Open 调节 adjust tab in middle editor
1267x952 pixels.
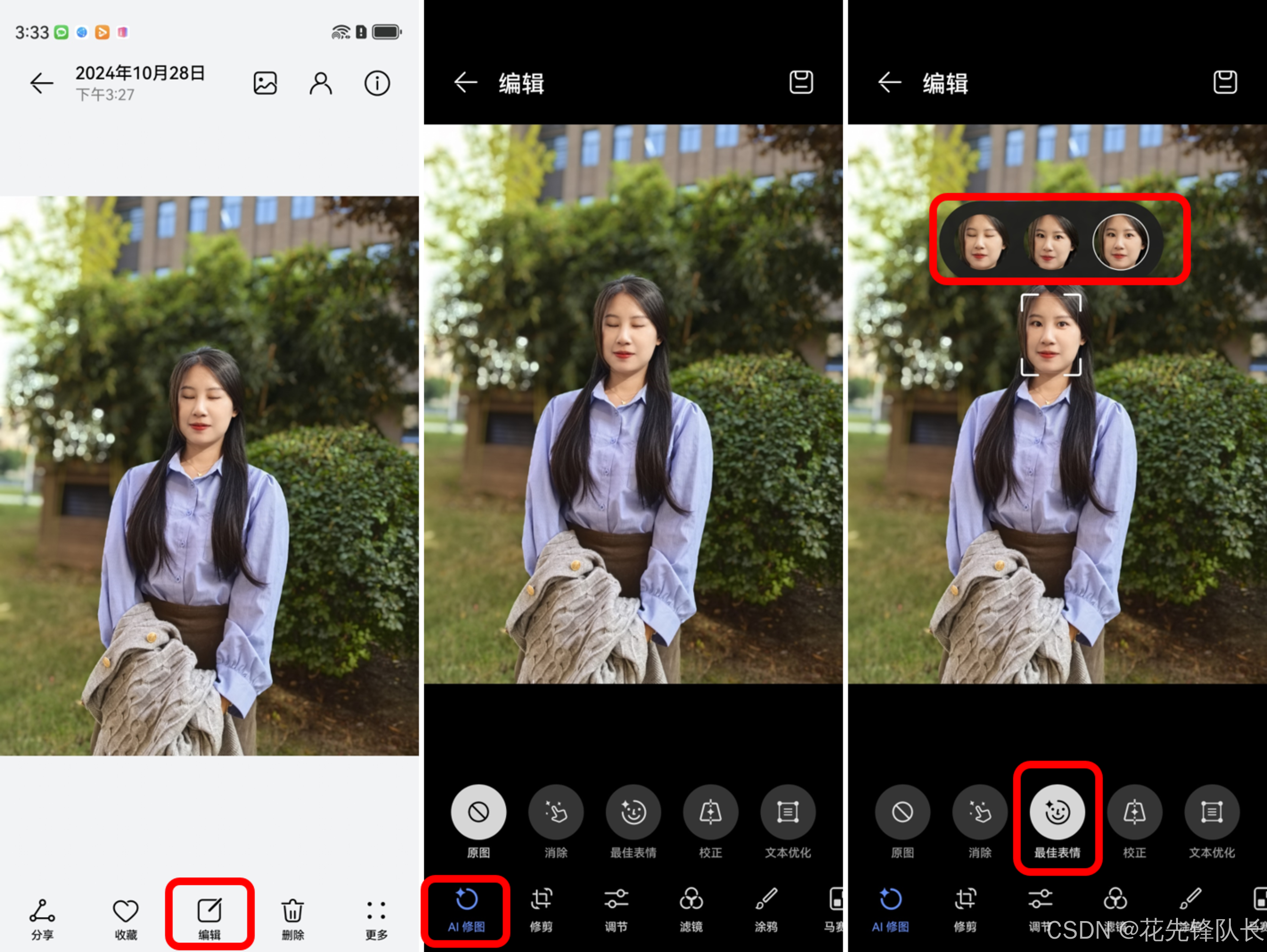tap(616, 909)
